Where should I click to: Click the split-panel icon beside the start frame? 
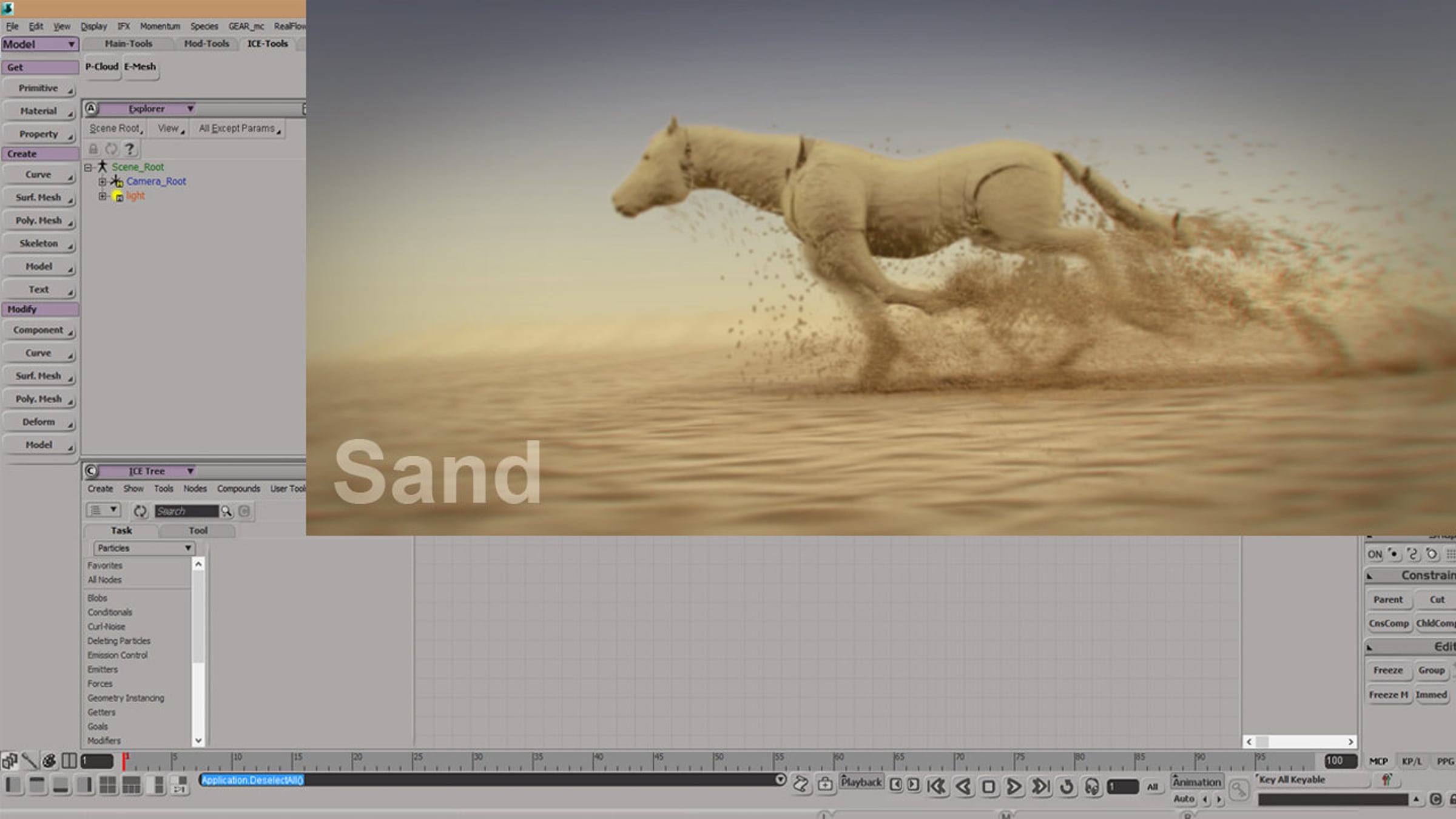point(69,760)
